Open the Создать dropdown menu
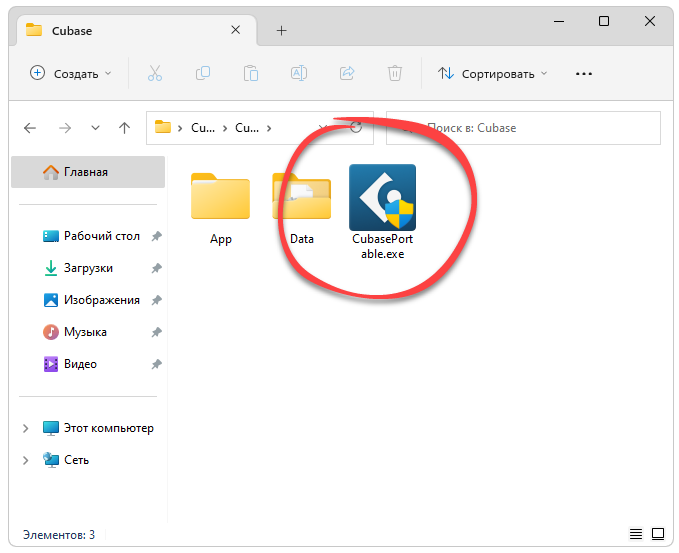 (71, 74)
